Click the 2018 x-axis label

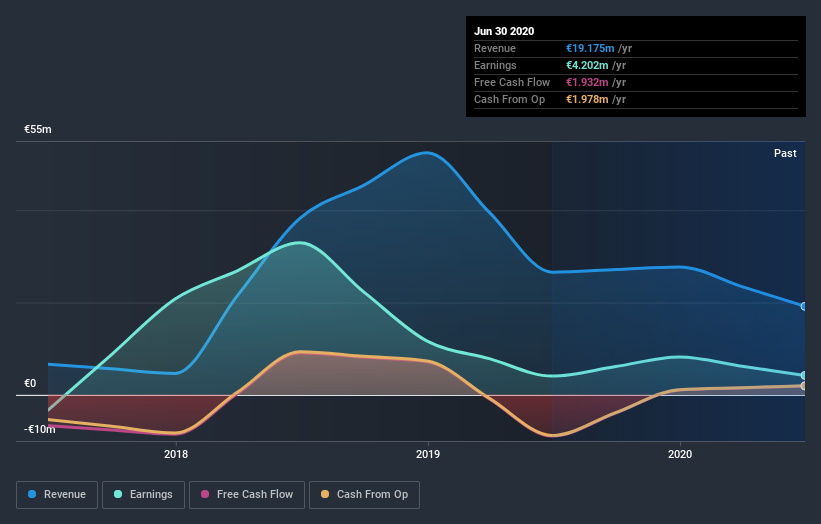coord(176,454)
